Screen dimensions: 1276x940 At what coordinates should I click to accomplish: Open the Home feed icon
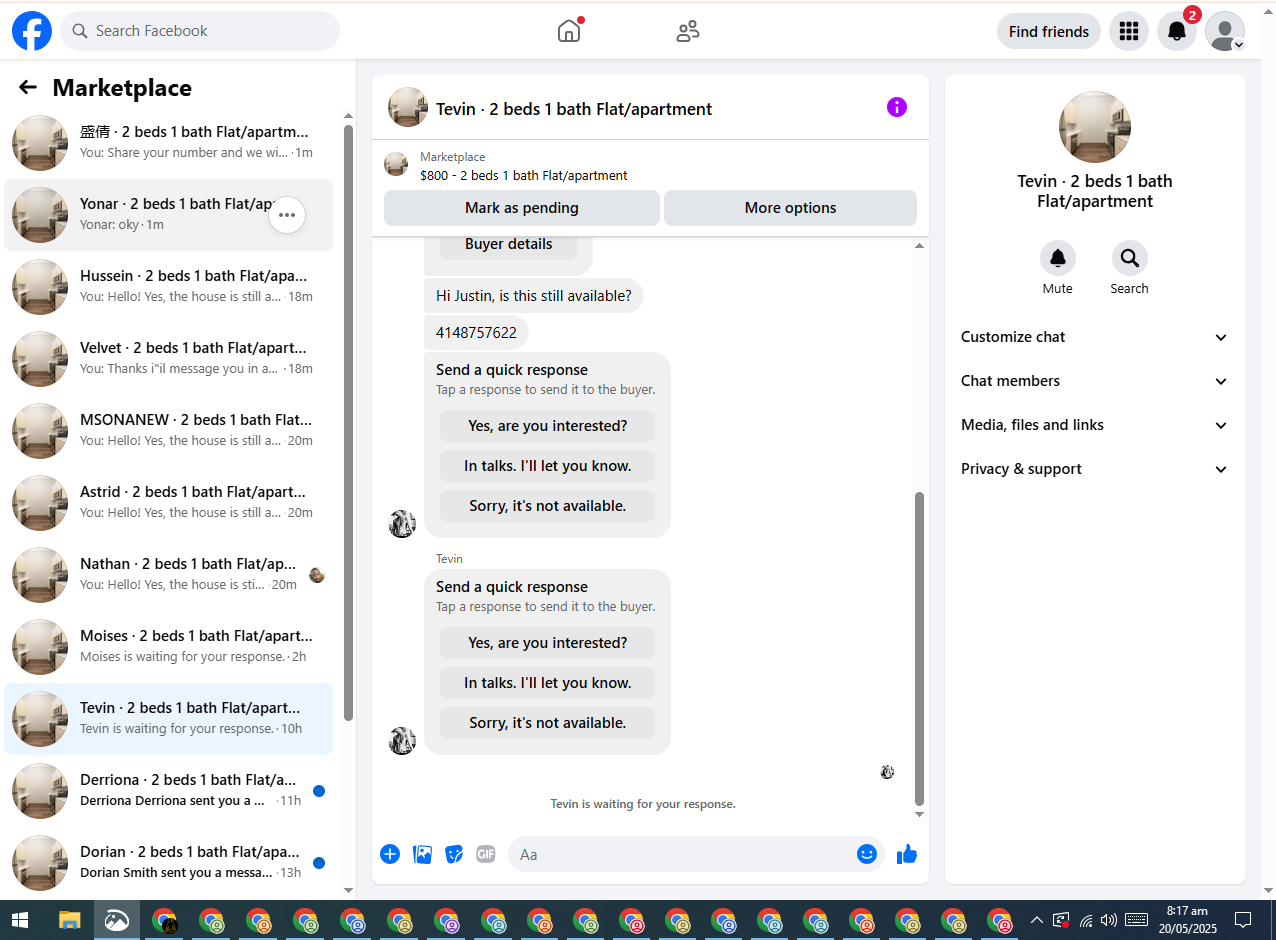[569, 31]
